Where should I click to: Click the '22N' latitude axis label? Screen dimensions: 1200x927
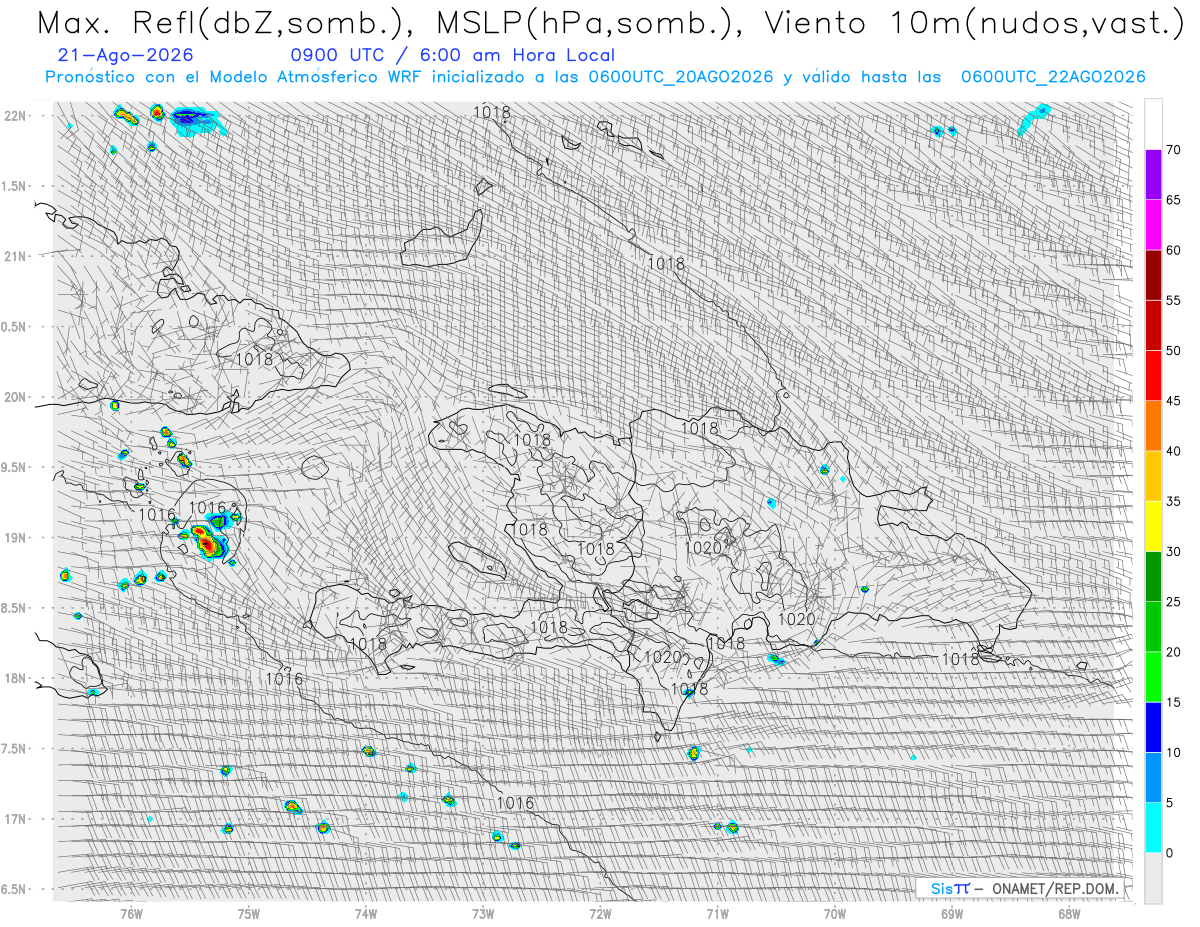point(16,115)
